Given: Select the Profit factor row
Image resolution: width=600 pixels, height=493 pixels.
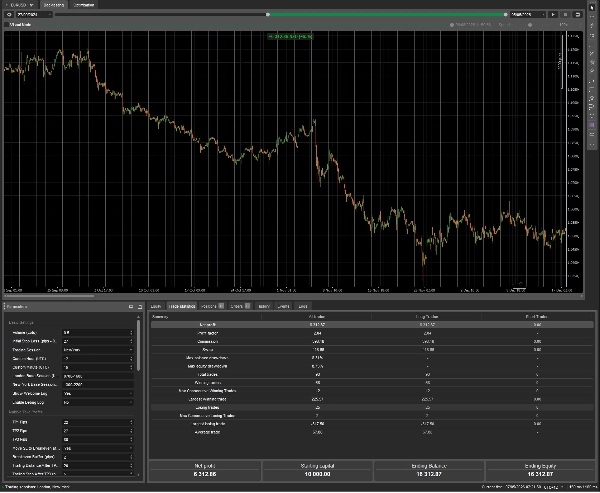Looking at the screenshot, I should pos(372,333).
